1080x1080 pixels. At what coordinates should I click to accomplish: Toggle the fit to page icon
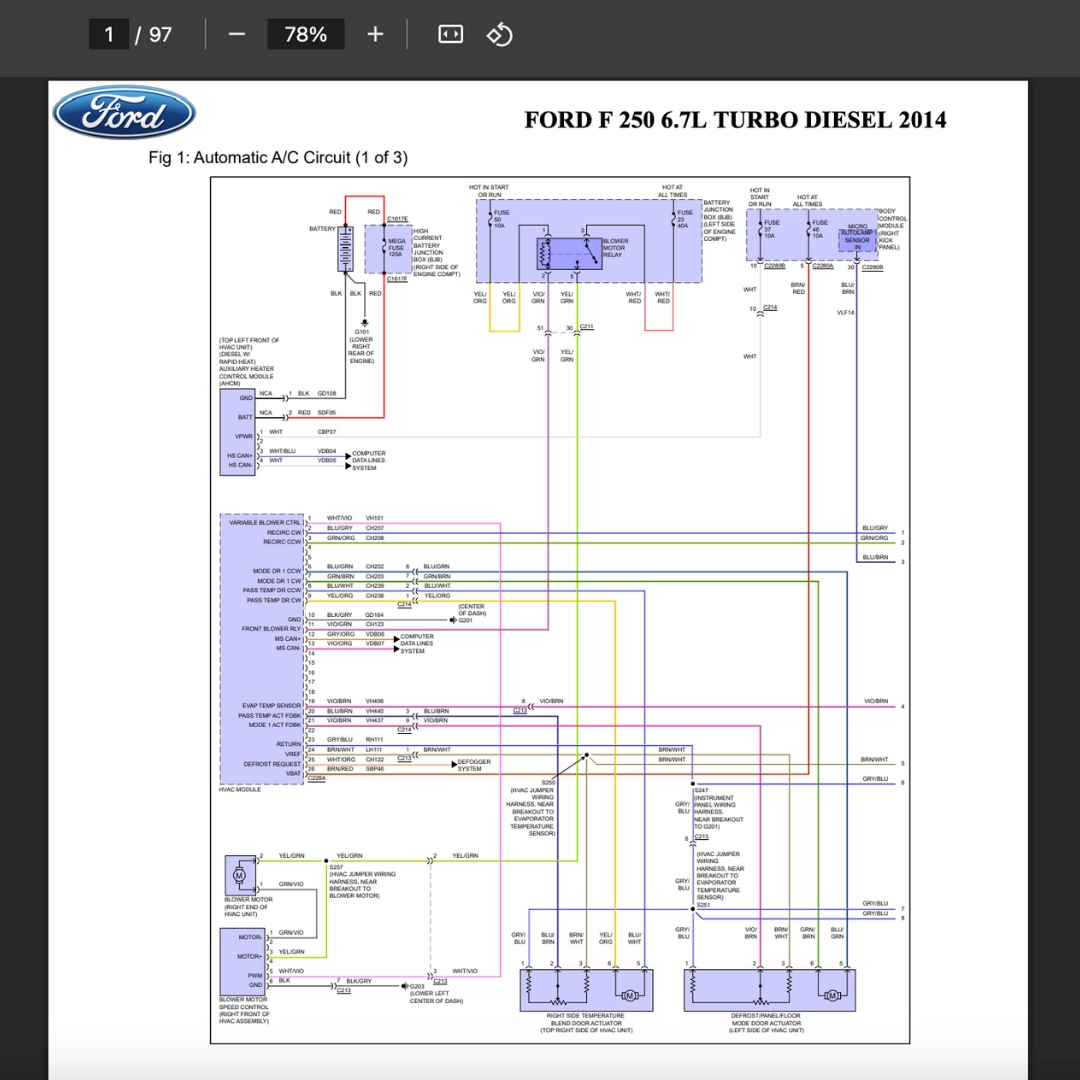(x=451, y=34)
